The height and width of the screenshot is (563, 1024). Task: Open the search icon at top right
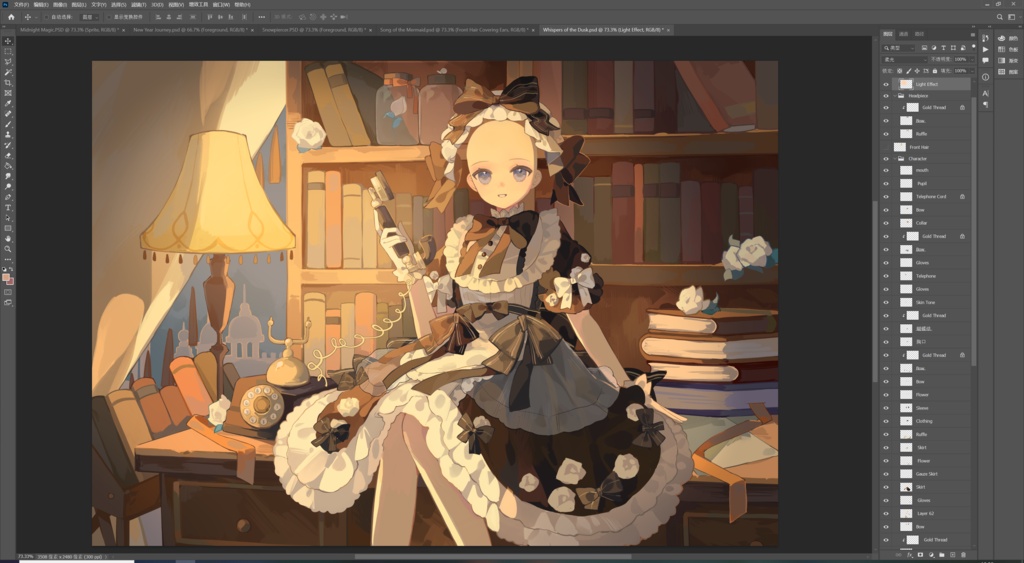click(1000, 17)
